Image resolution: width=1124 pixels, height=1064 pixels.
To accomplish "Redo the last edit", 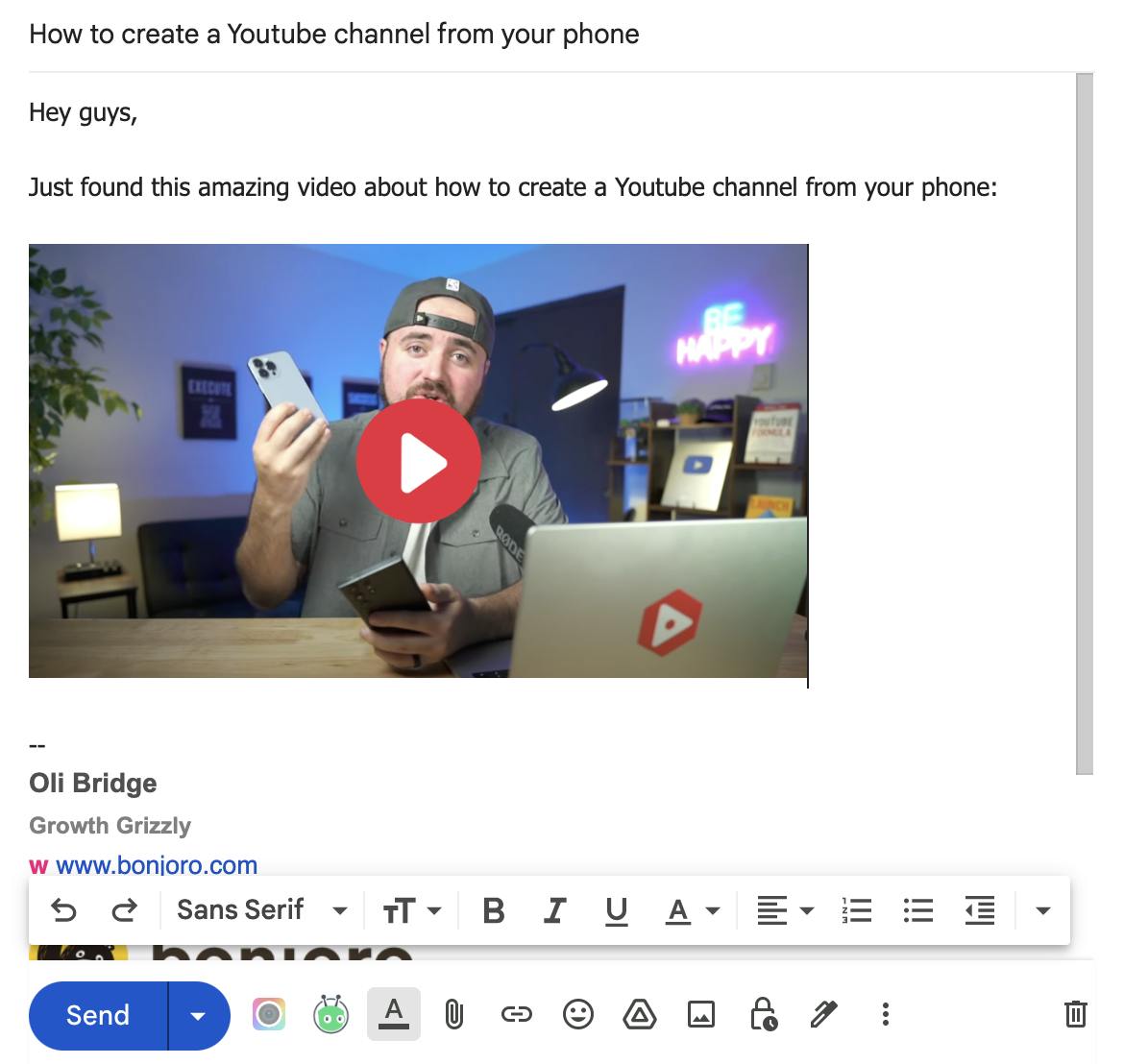I will (124, 910).
